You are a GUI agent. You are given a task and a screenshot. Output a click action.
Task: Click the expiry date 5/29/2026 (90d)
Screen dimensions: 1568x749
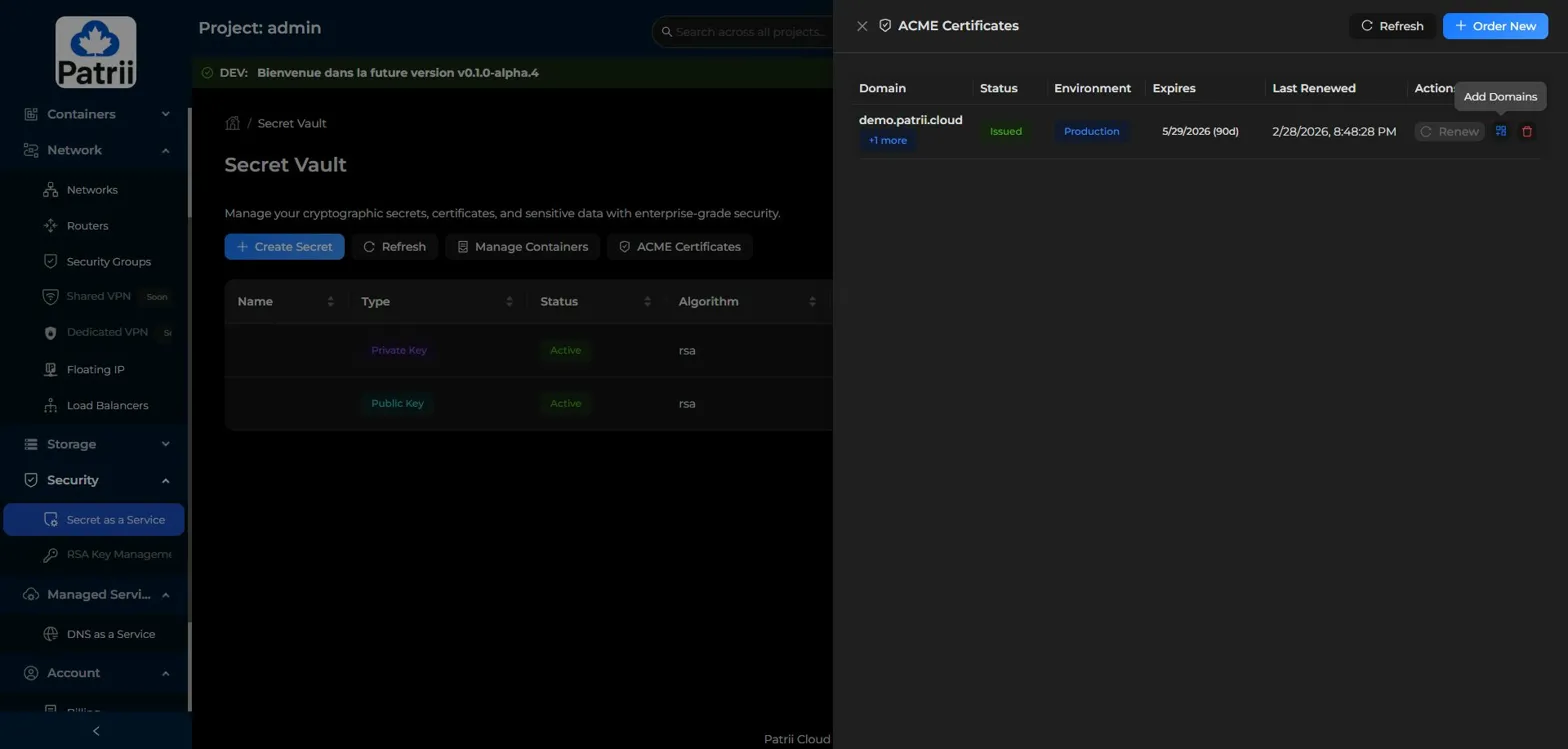[1200, 132]
